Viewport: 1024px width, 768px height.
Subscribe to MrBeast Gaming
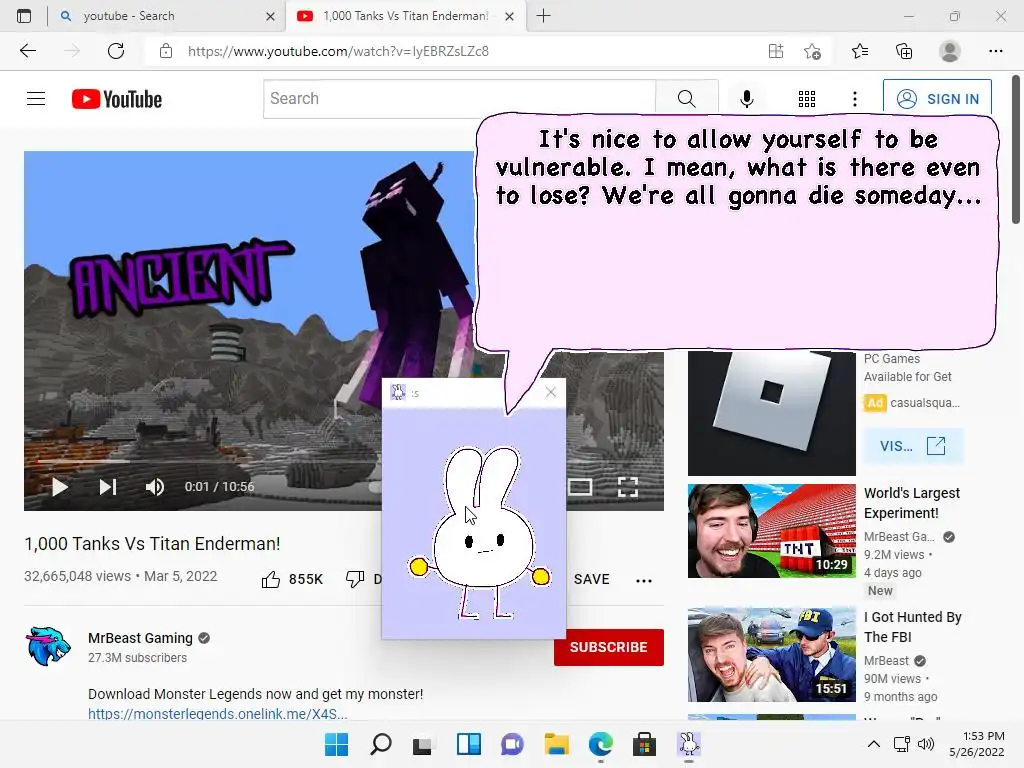[x=609, y=647]
